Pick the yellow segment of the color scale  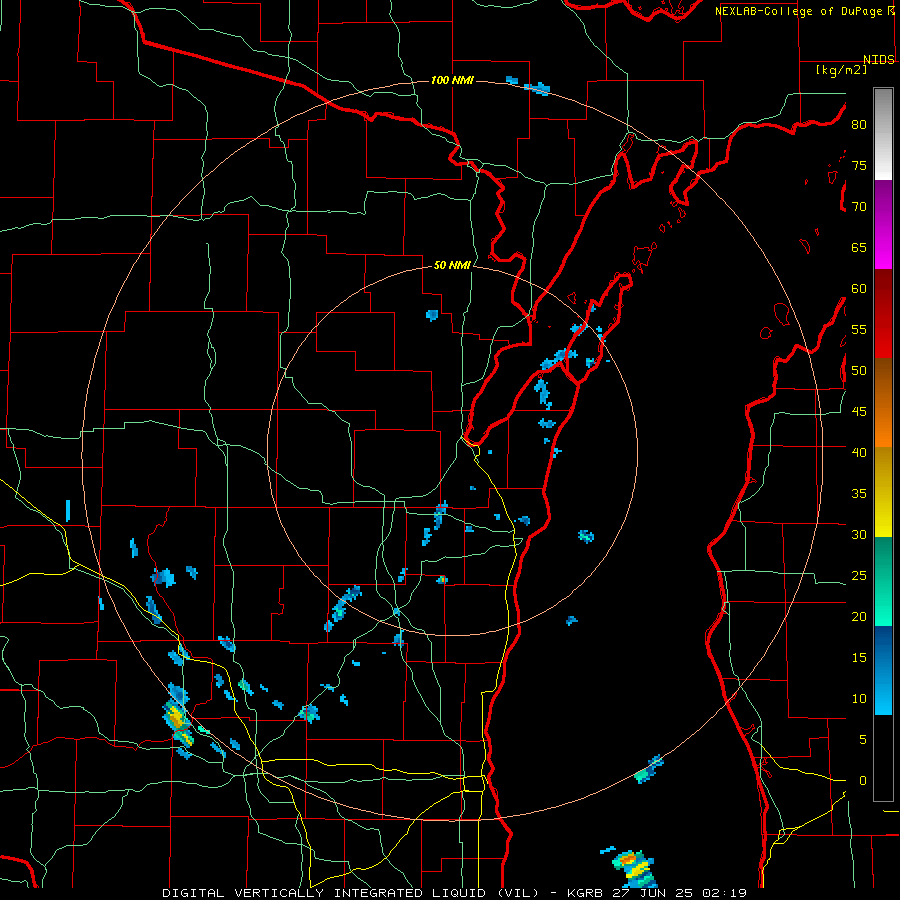pyautogui.click(x=883, y=492)
